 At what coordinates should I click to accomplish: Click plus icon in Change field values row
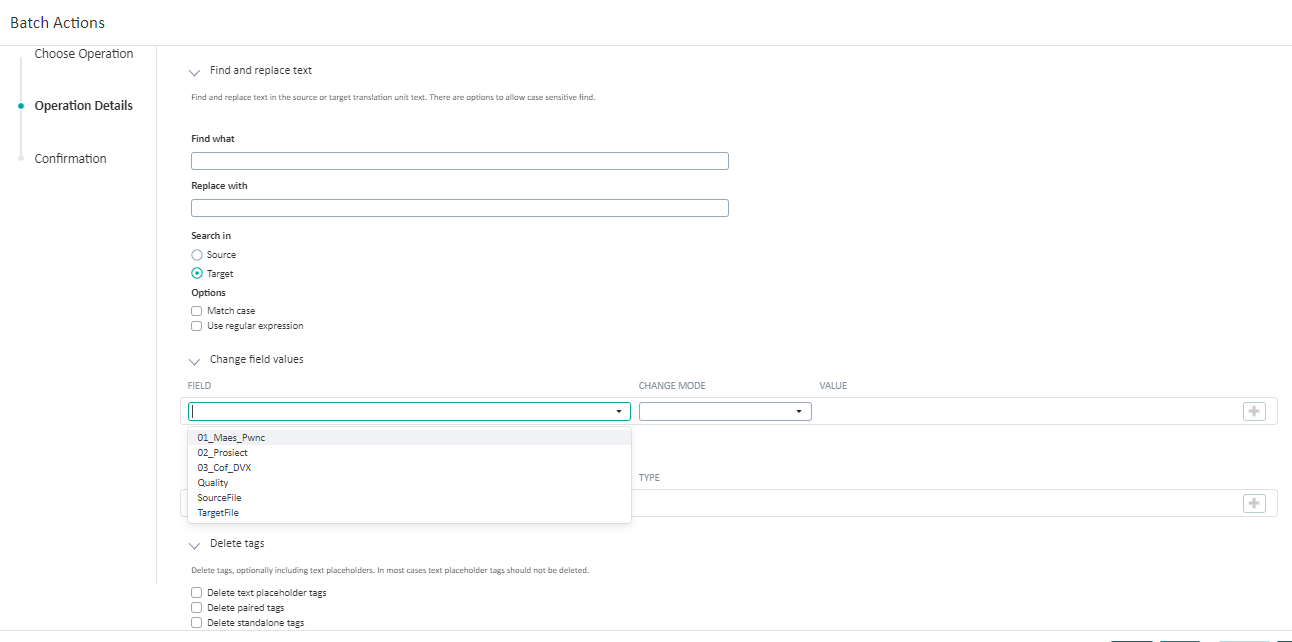[1254, 411]
